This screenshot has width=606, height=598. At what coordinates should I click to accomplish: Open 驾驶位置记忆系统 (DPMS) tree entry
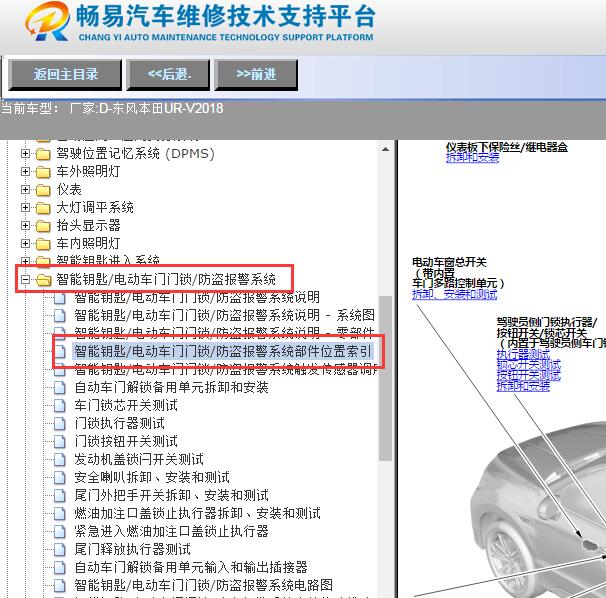135,154
